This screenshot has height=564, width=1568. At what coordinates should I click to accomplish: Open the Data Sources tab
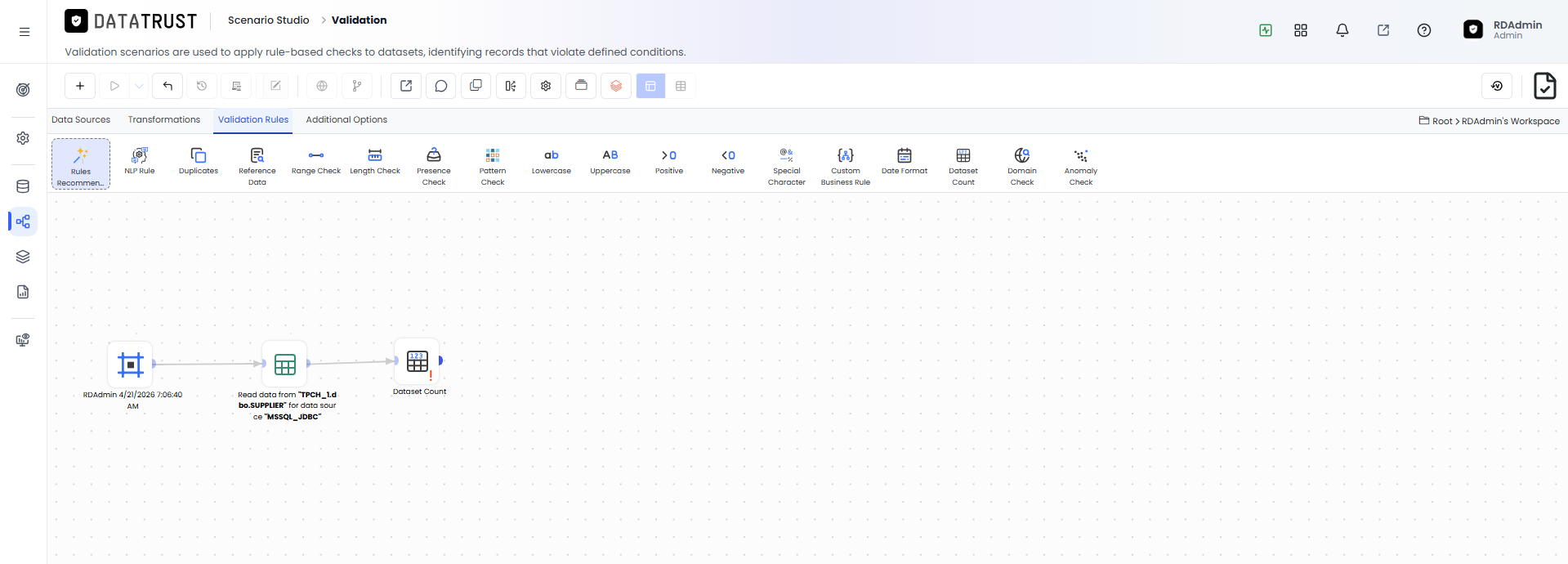pyautogui.click(x=81, y=119)
